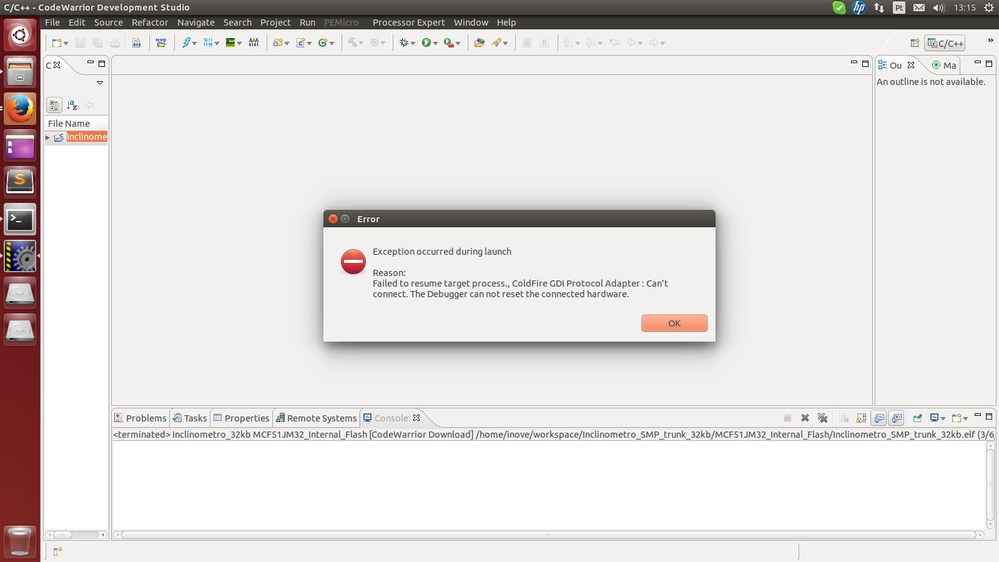
Task: Click the 1011 binary data toolbar icon
Action: point(208,43)
